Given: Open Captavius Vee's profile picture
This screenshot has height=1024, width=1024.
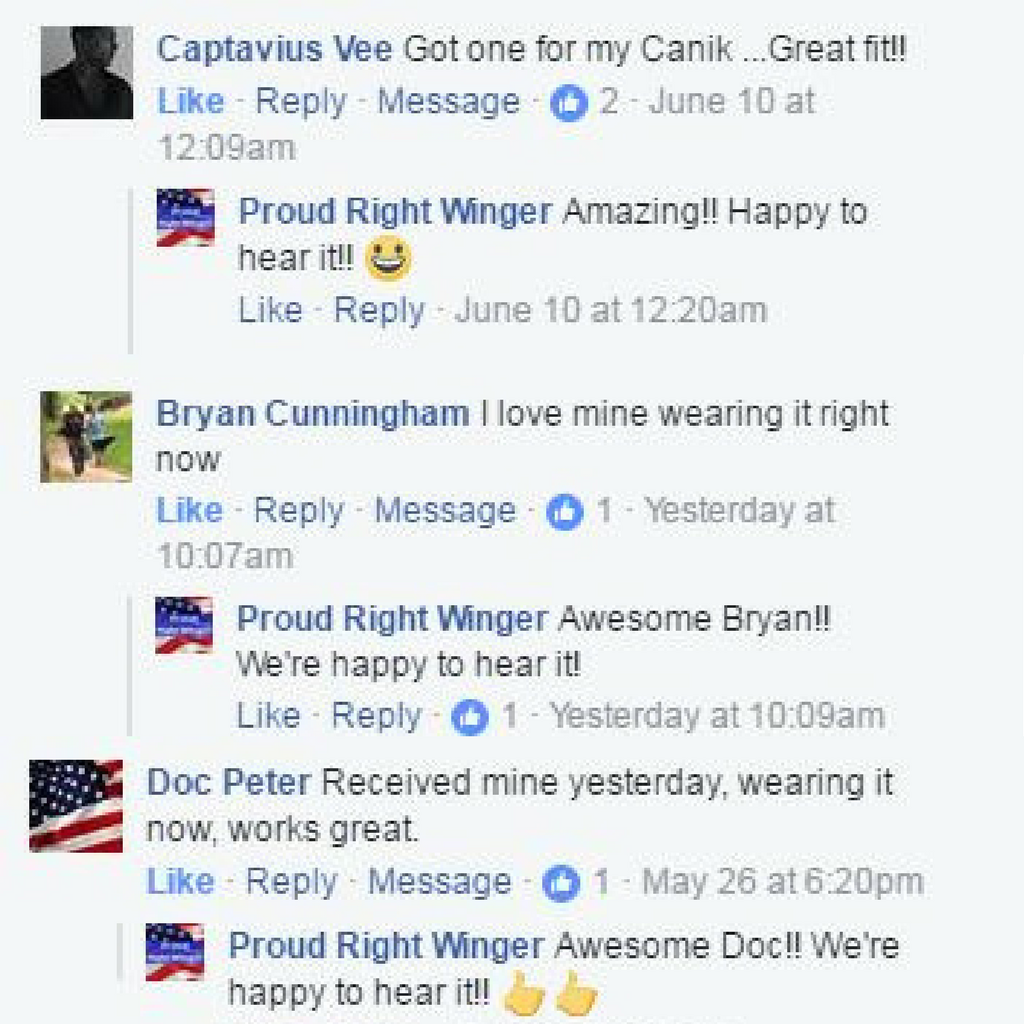Looking at the screenshot, I should click(x=87, y=72).
